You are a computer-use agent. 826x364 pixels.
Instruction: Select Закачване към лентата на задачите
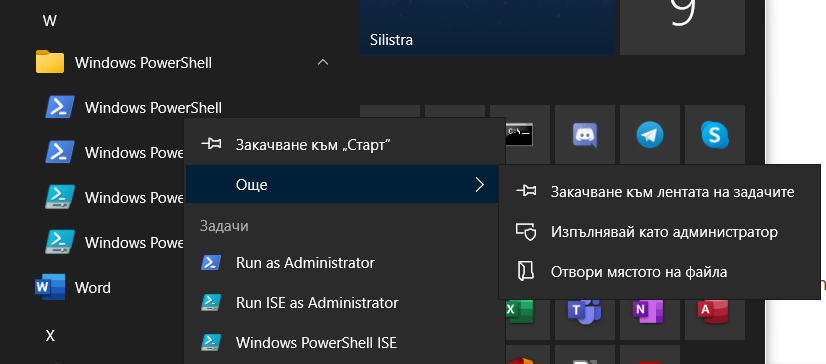659,192
